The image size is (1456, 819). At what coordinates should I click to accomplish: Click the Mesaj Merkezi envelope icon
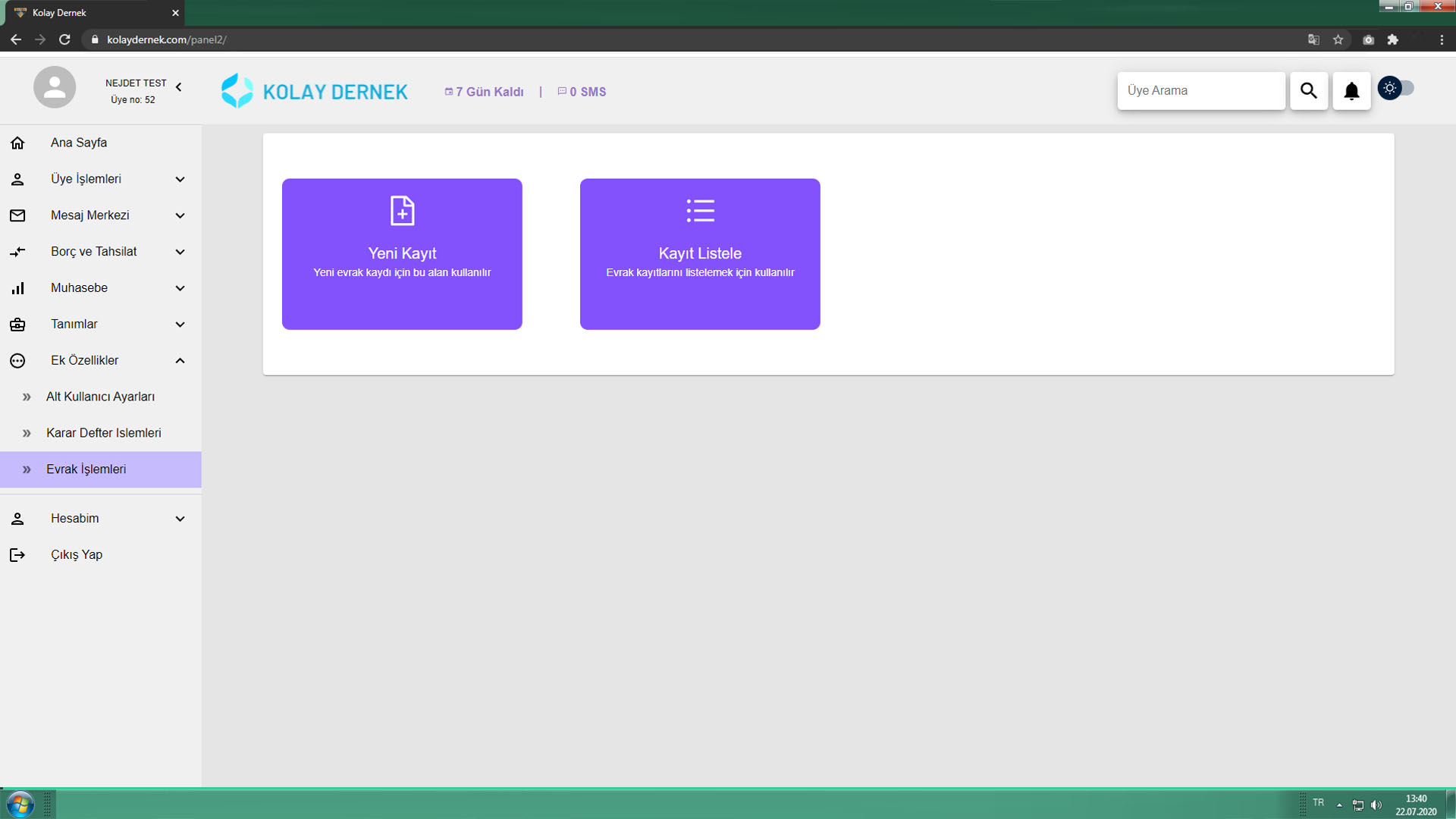(x=17, y=215)
